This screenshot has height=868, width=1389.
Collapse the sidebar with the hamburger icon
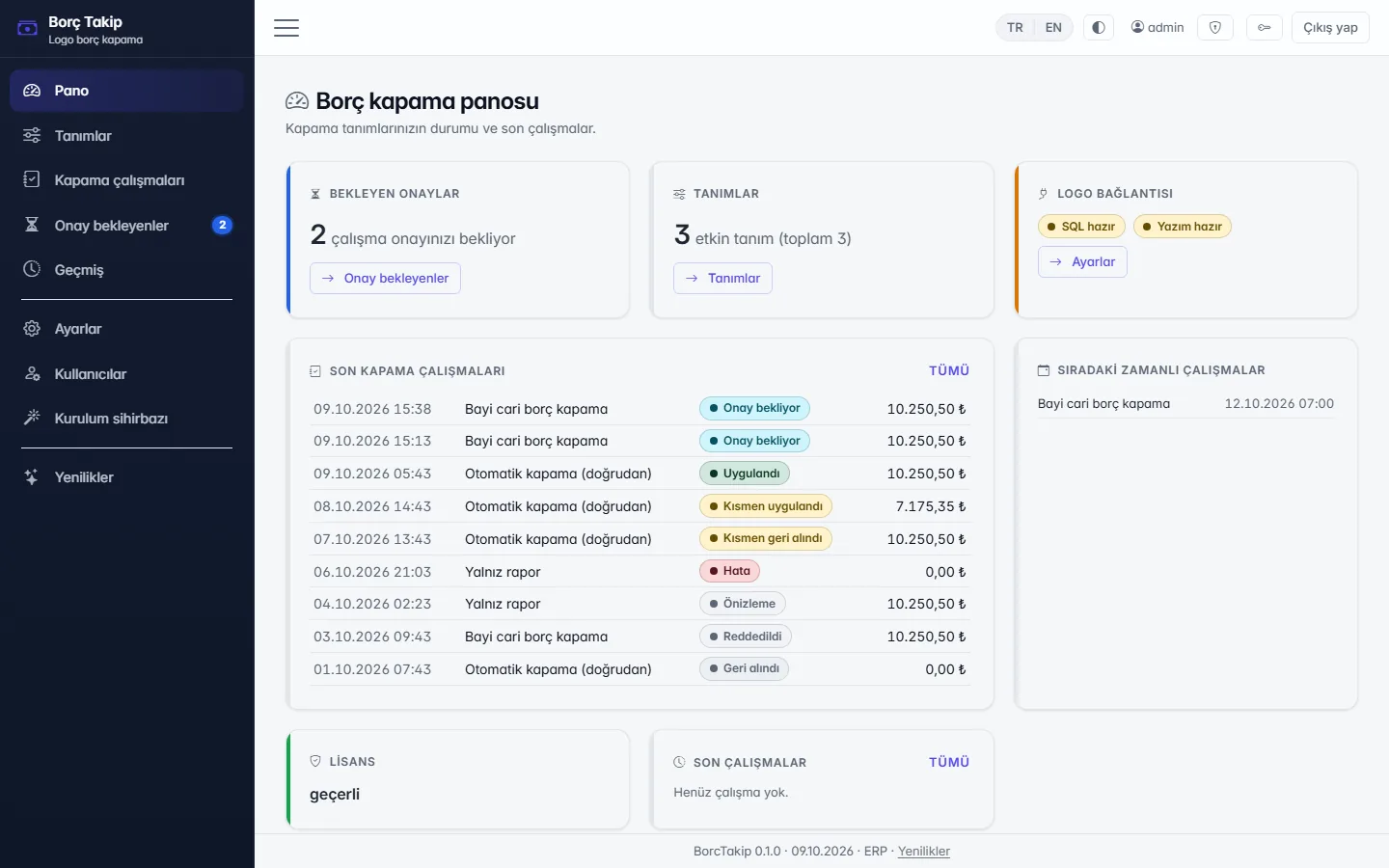pos(286,28)
